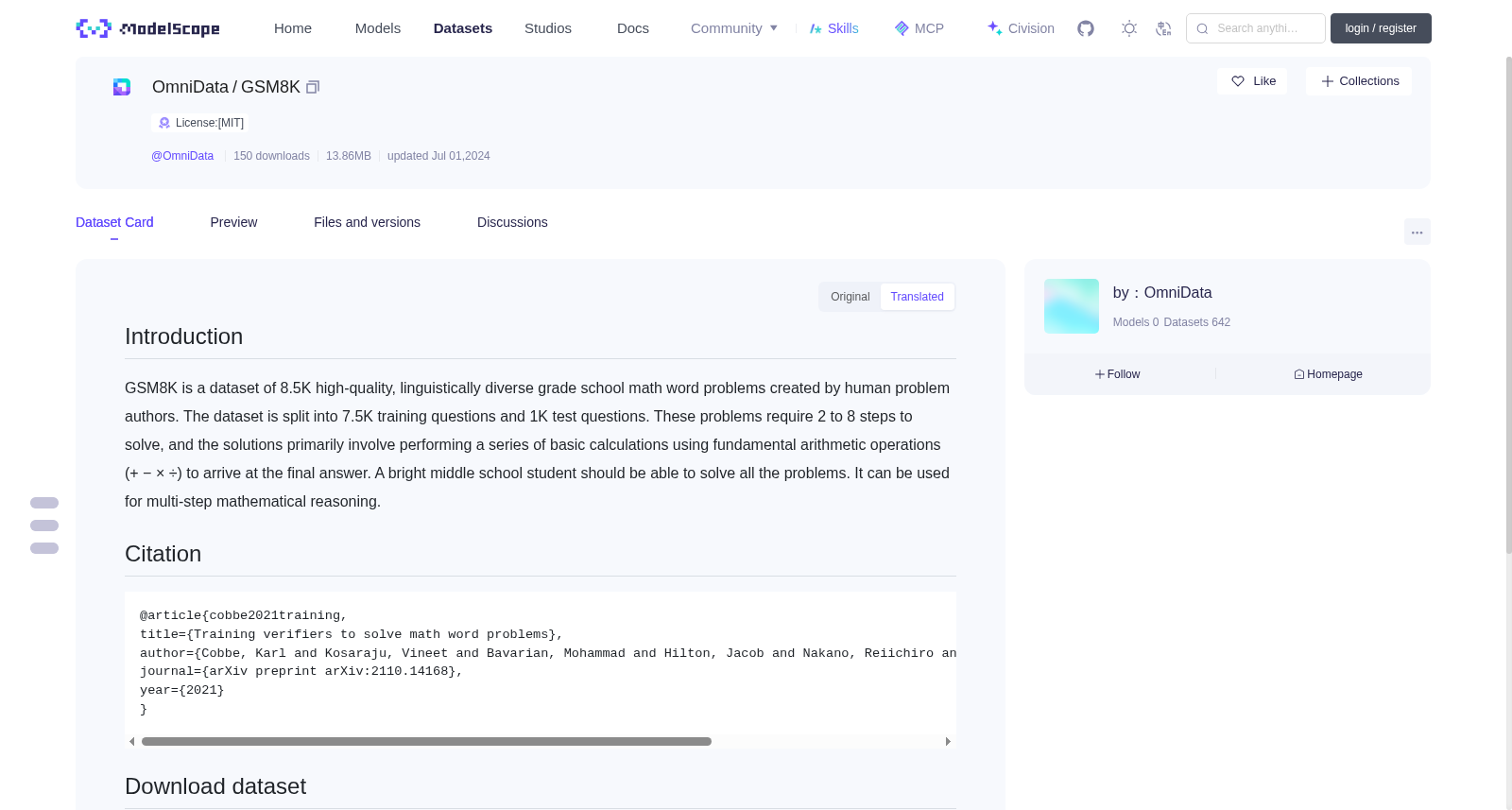Click the MCP diamond icon

(902, 28)
